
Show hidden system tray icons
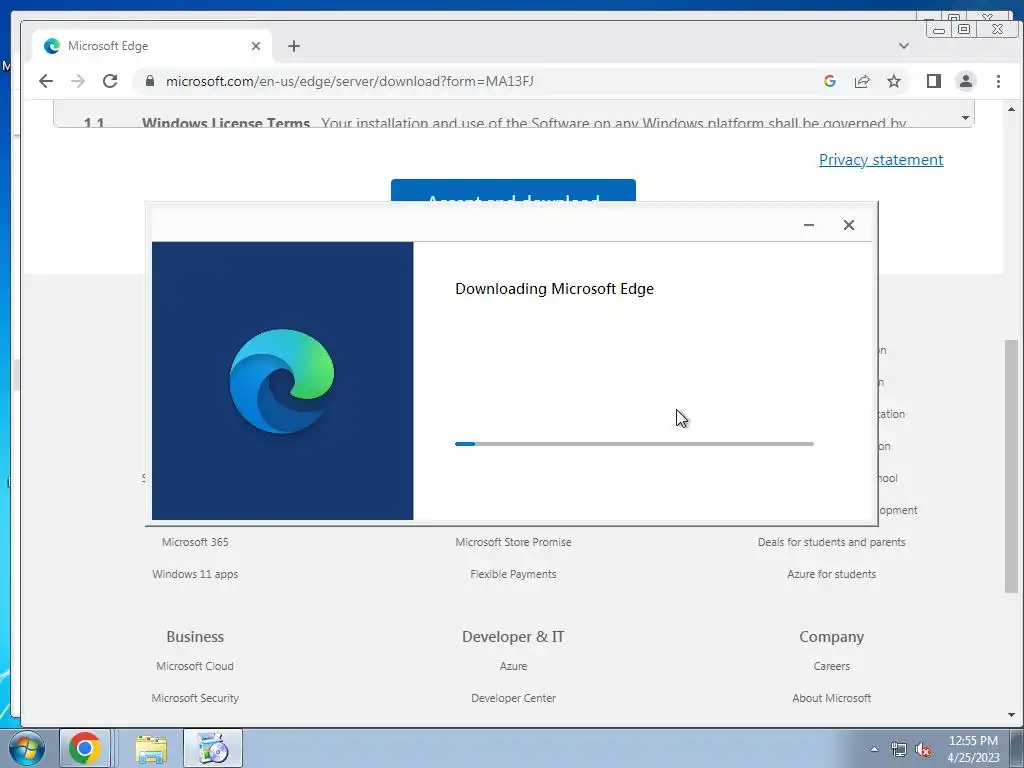(x=874, y=749)
